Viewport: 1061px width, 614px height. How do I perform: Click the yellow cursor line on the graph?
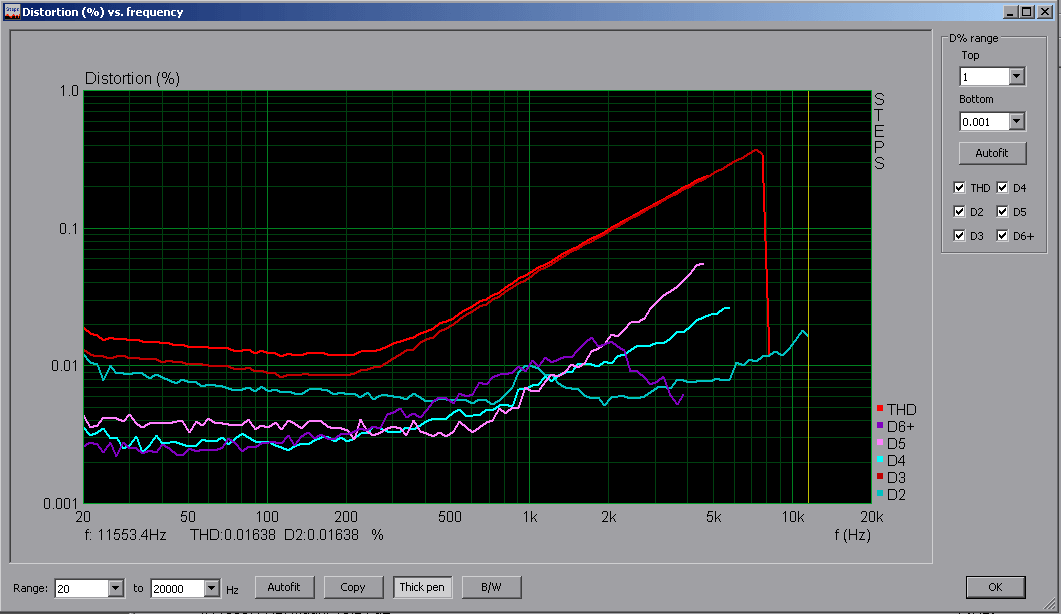click(x=808, y=300)
